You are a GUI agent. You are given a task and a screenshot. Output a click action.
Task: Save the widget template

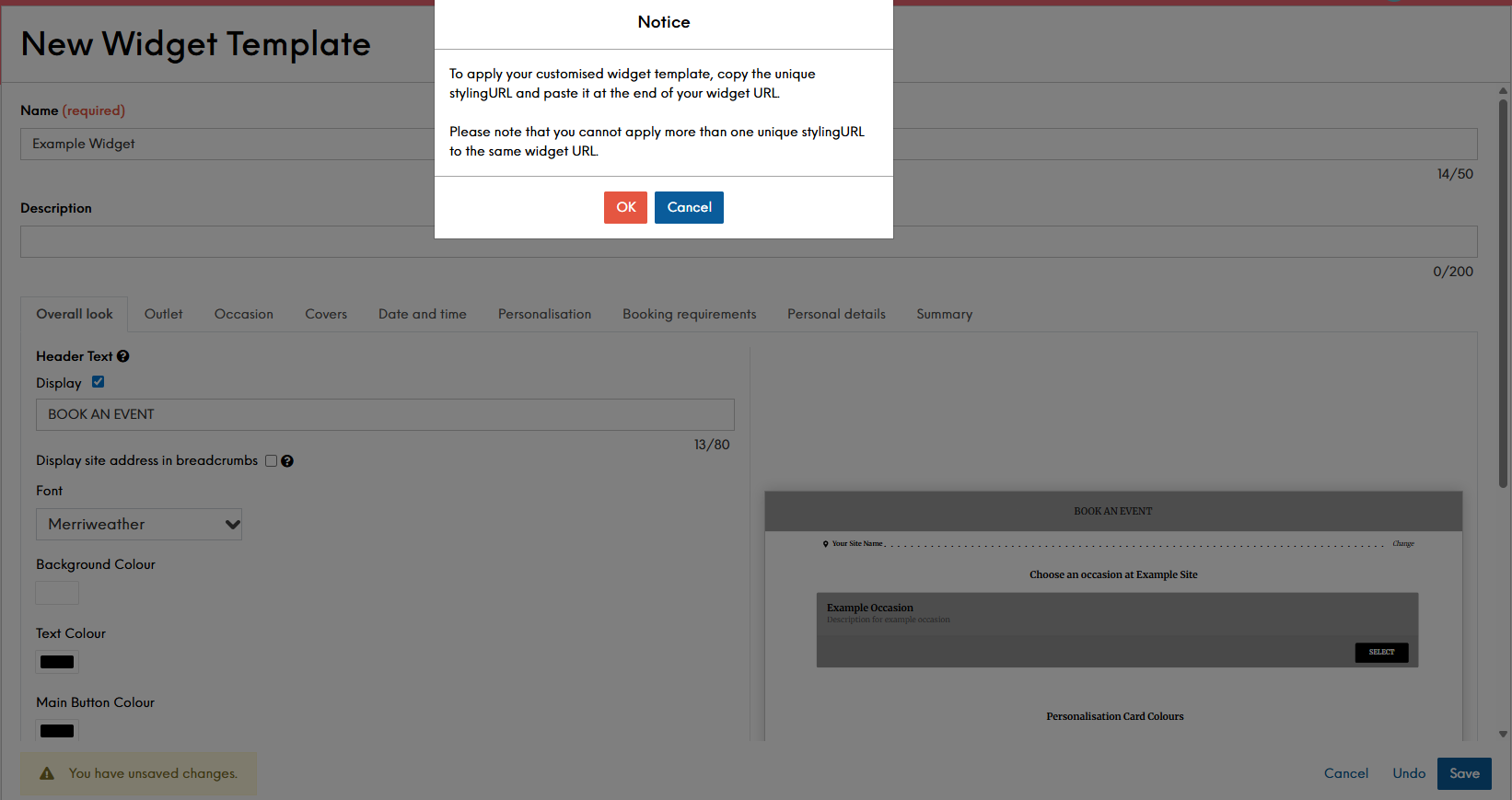coord(1463,773)
